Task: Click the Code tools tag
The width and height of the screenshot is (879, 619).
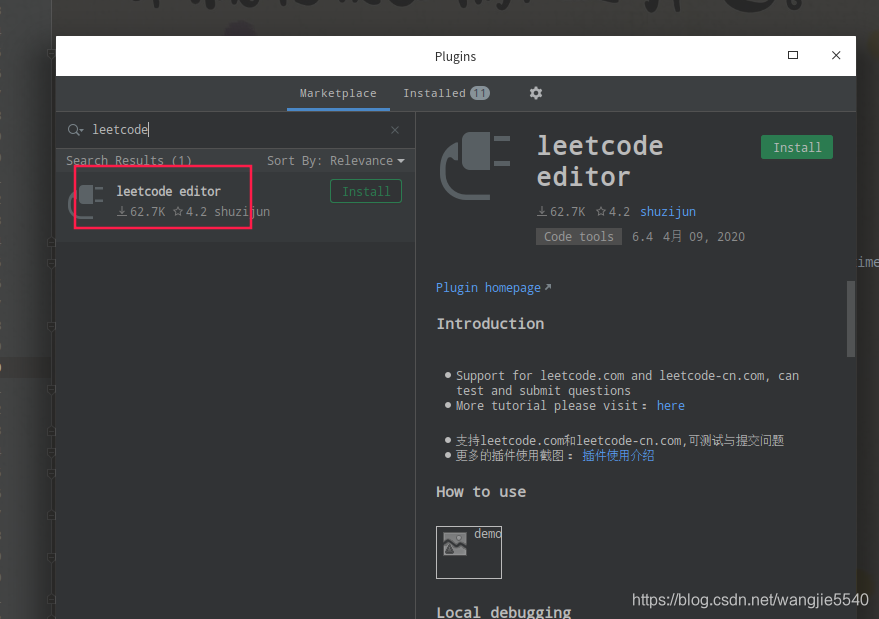Action: tap(579, 237)
